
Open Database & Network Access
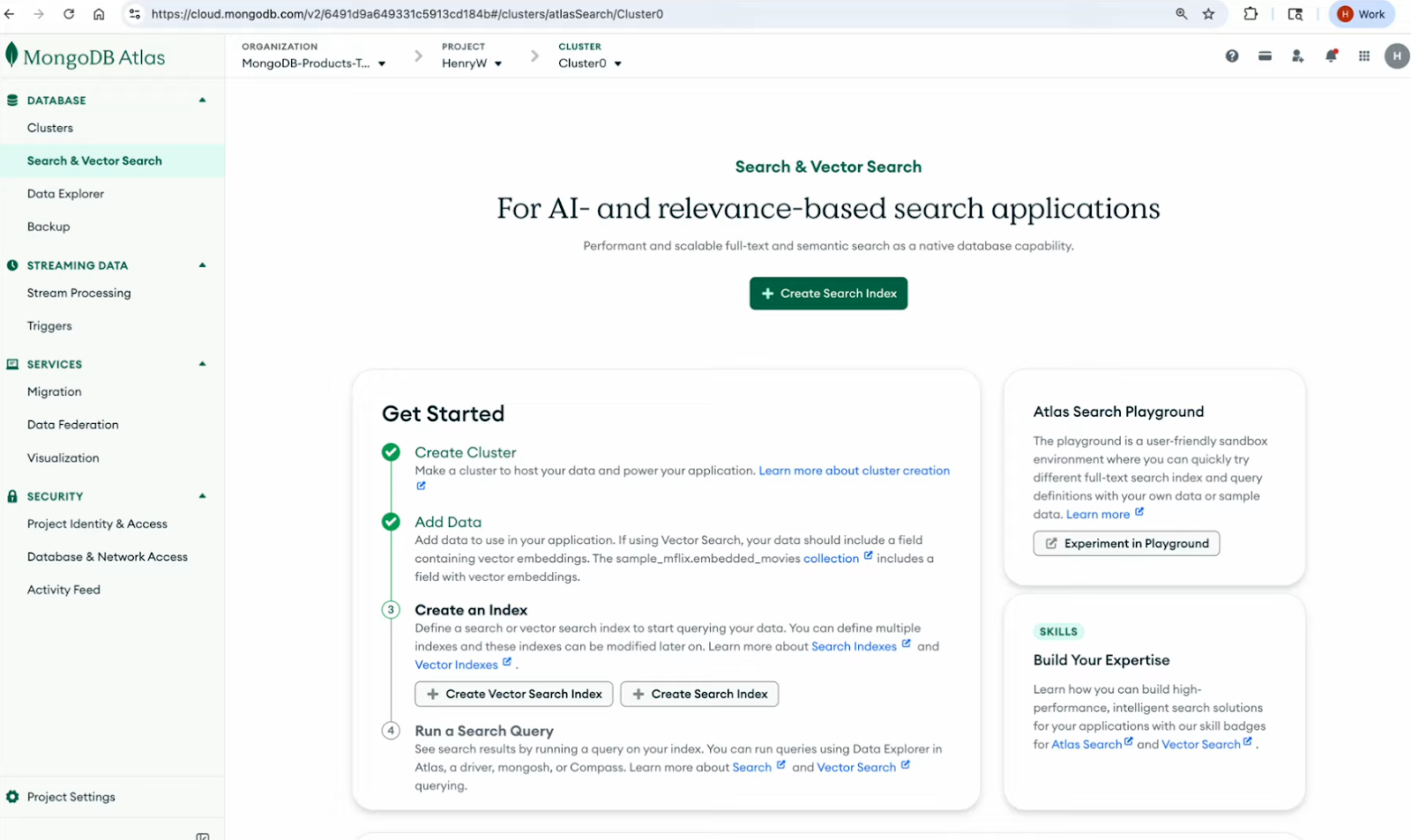coord(108,557)
